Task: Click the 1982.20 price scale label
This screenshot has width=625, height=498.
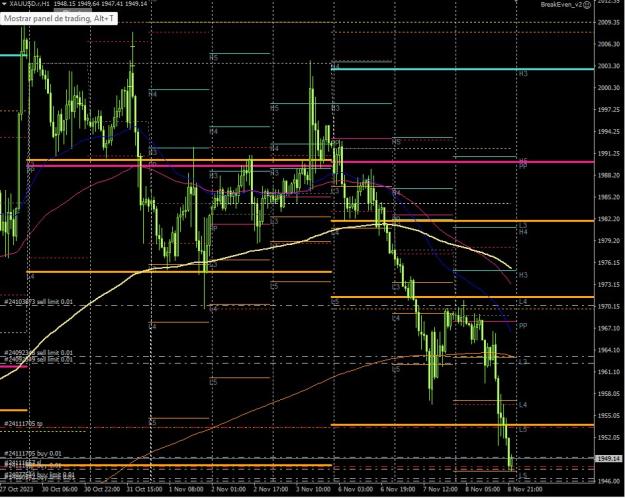Action: click(x=609, y=219)
